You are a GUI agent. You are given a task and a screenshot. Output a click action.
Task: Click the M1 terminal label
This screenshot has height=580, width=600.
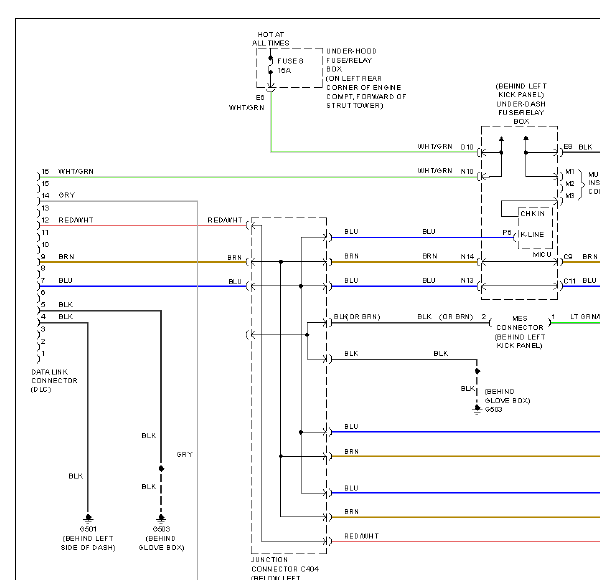coord(570,172)
